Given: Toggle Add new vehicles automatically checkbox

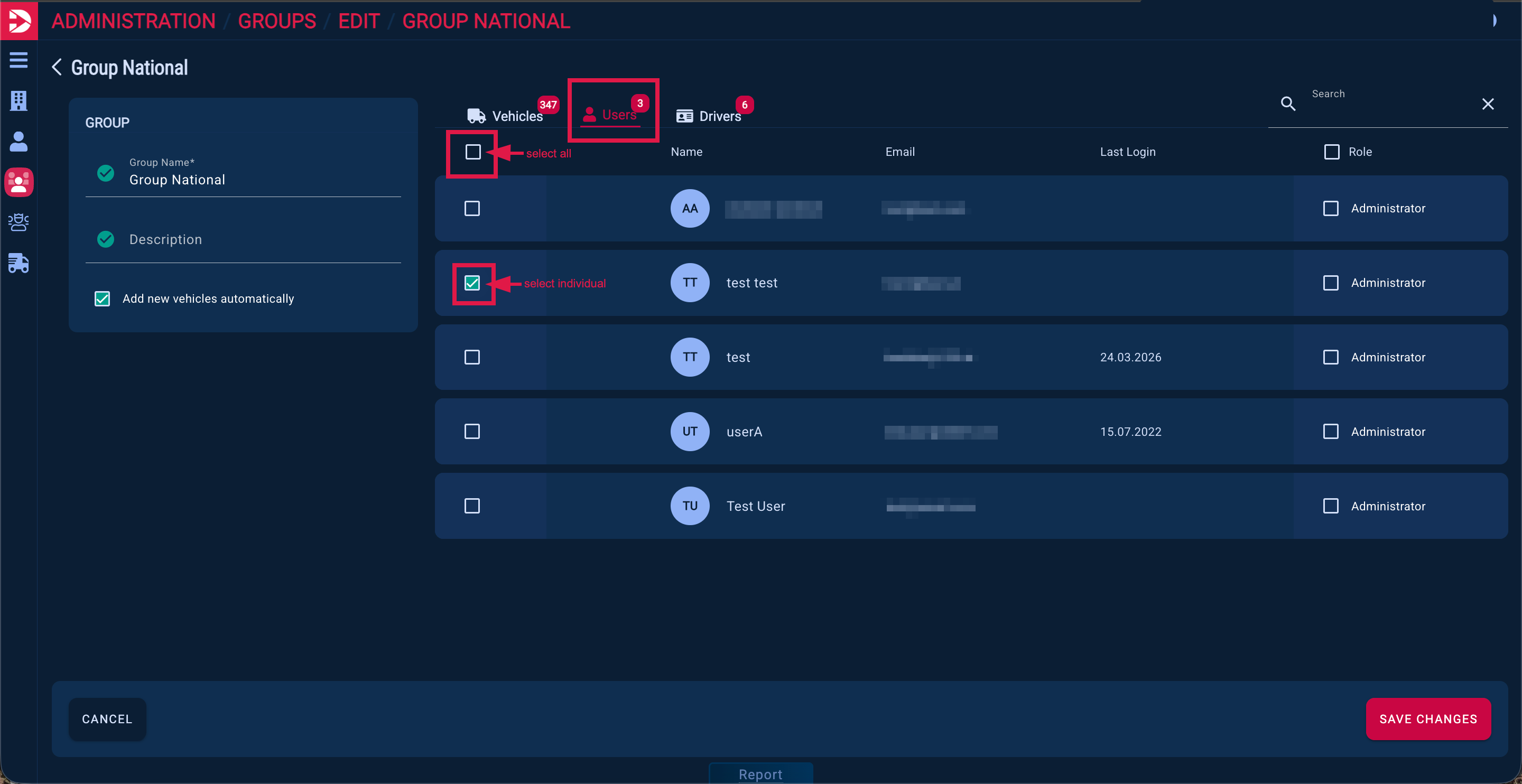Looking at the screenshot, I should pyautogui.click(x=102, y=298).
